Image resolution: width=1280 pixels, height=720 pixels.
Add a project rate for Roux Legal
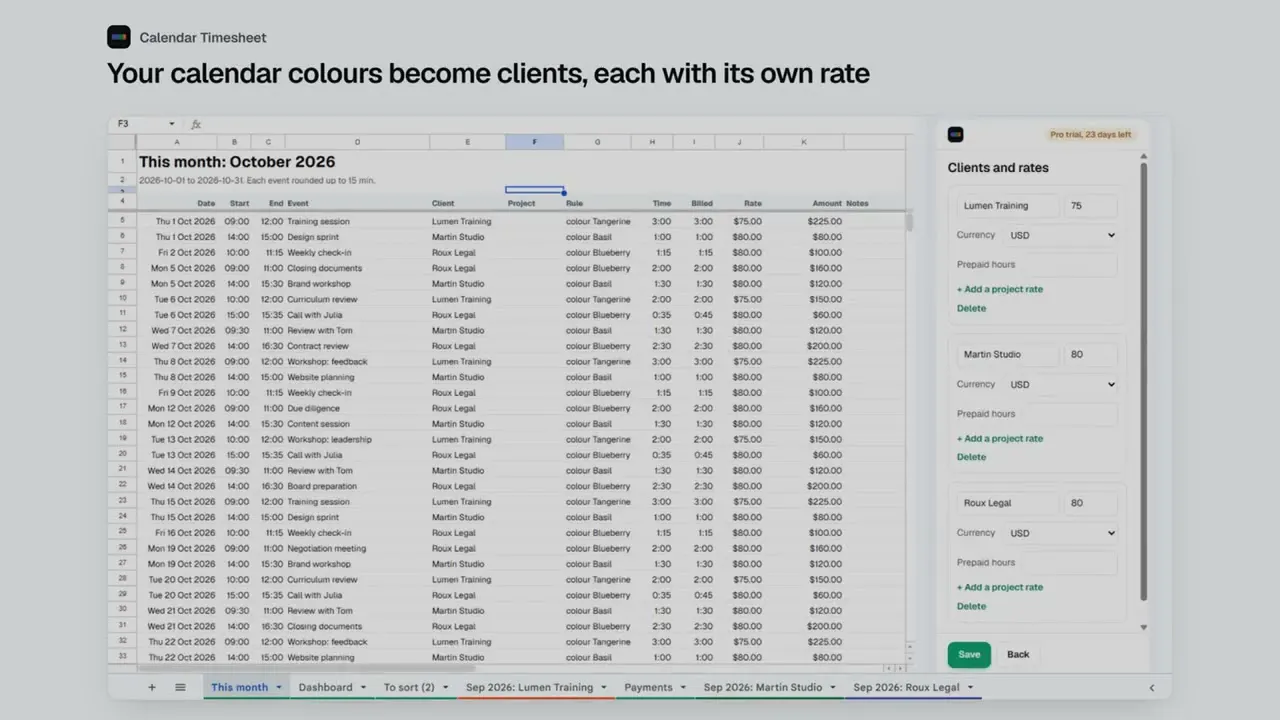pos(1000,587)
